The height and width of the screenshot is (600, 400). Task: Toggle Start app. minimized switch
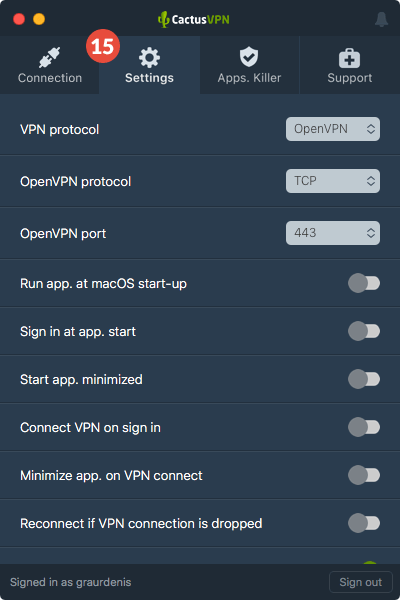364,379
